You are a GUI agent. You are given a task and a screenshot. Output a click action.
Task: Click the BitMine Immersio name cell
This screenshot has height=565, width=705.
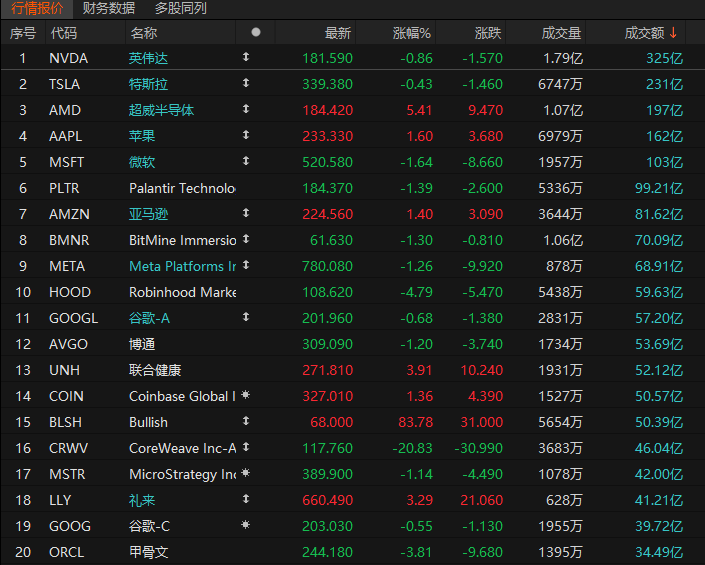[182, 240]
